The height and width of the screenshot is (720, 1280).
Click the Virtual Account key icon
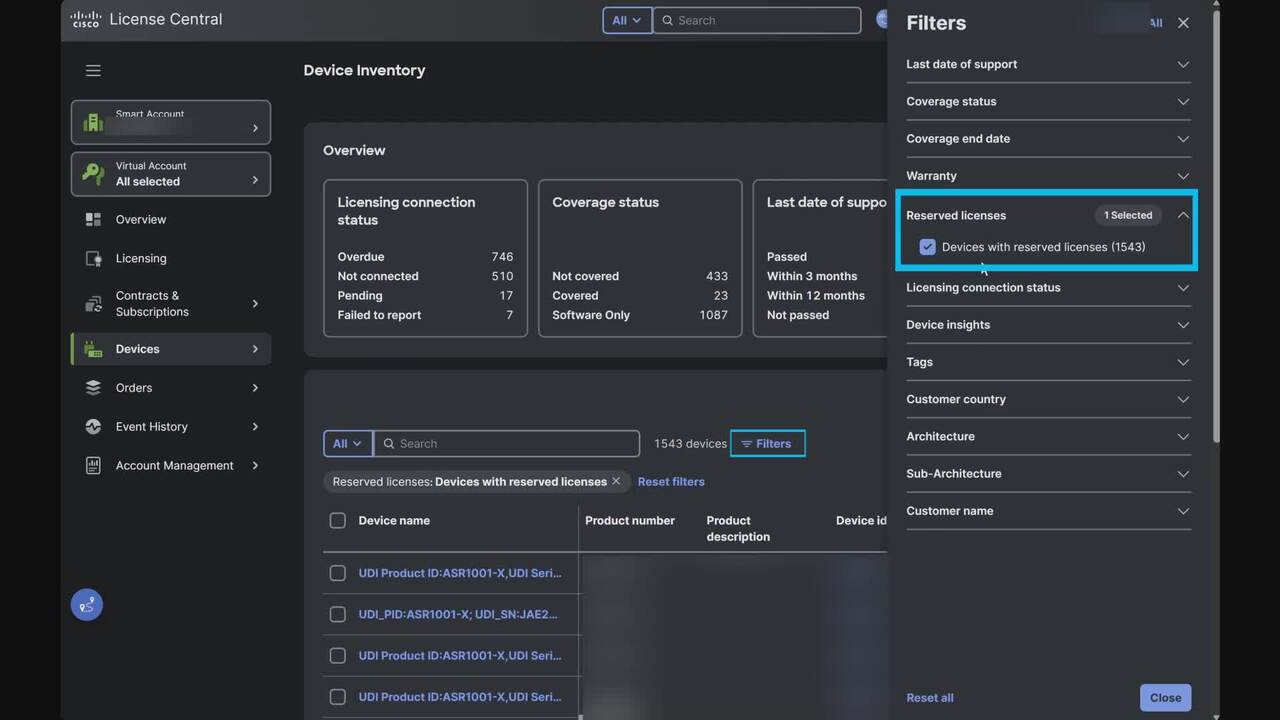(x=94, y=174)
